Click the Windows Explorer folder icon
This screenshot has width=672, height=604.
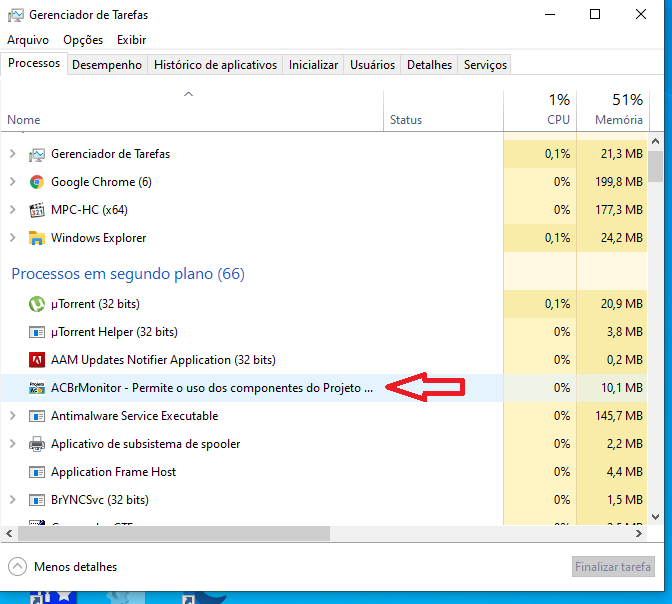37,238
